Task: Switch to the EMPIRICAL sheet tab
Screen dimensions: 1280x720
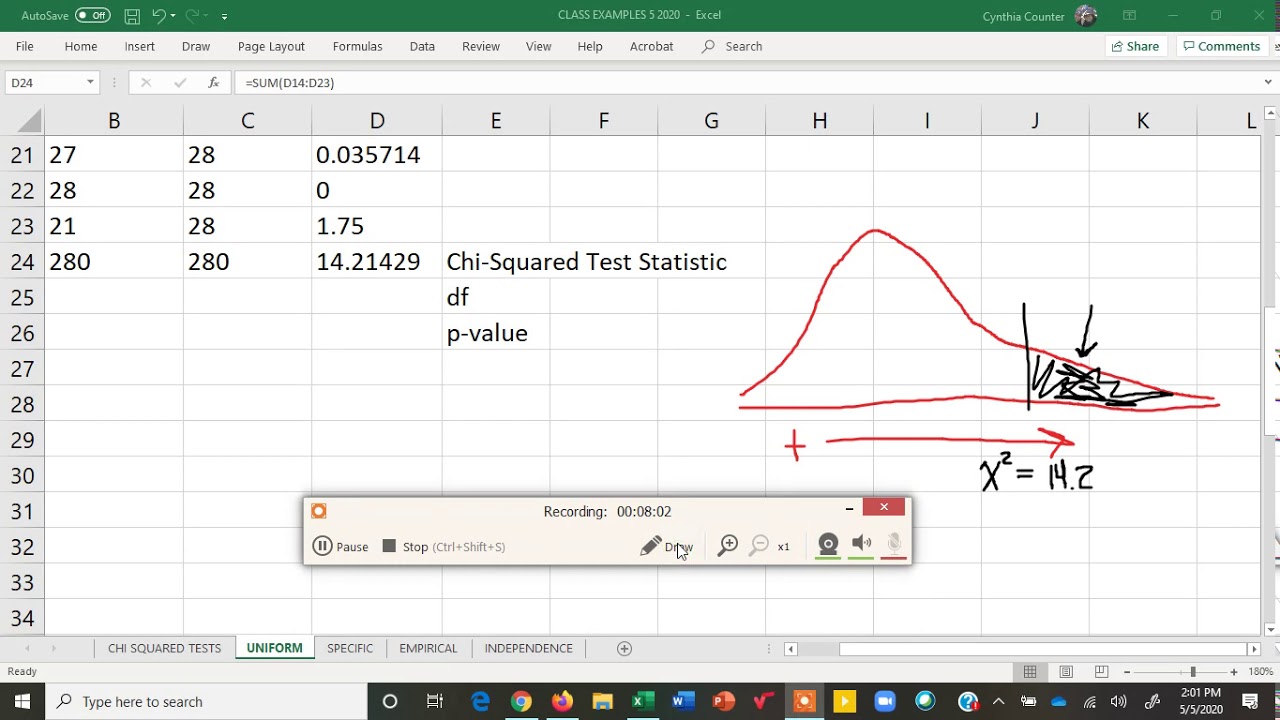Action: pyautogui.click(x=428, y=648)
